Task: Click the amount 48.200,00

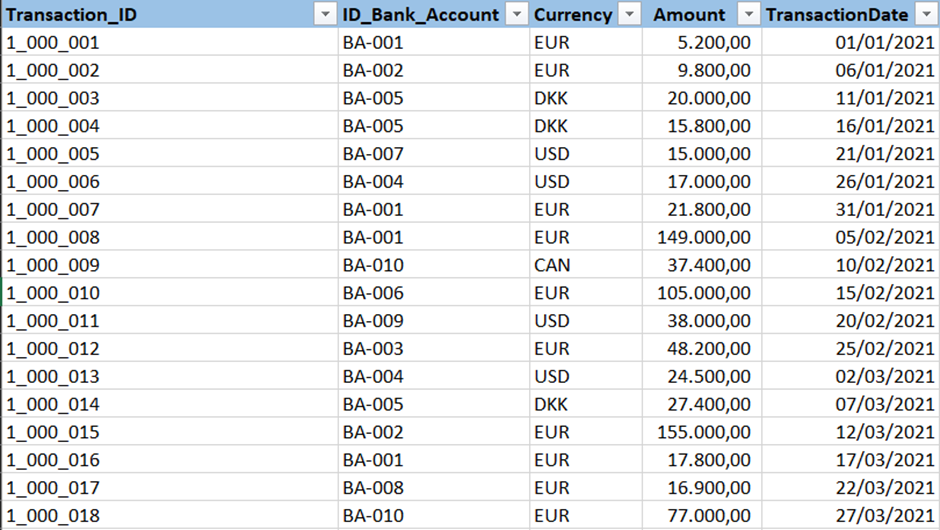Action: point(709,348)
